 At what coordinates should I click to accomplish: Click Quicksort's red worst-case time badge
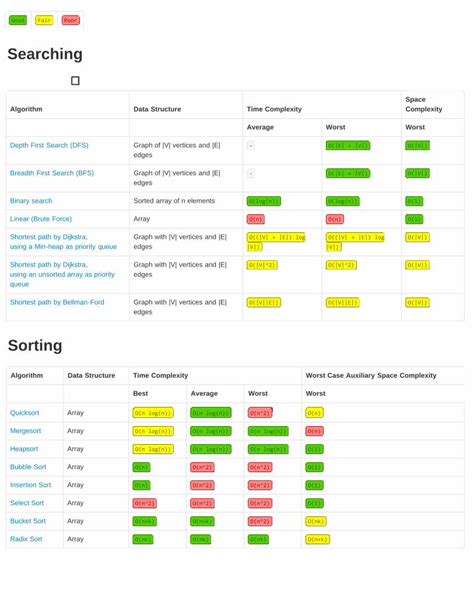pyautogui.click(x=260, y=412)
